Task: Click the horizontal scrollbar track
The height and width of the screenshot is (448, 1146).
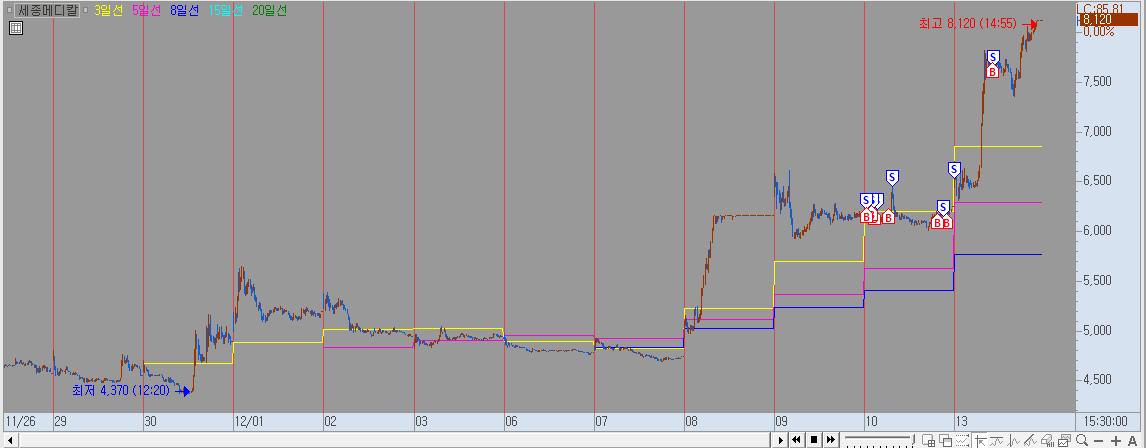Action: [x=395, y=440]
